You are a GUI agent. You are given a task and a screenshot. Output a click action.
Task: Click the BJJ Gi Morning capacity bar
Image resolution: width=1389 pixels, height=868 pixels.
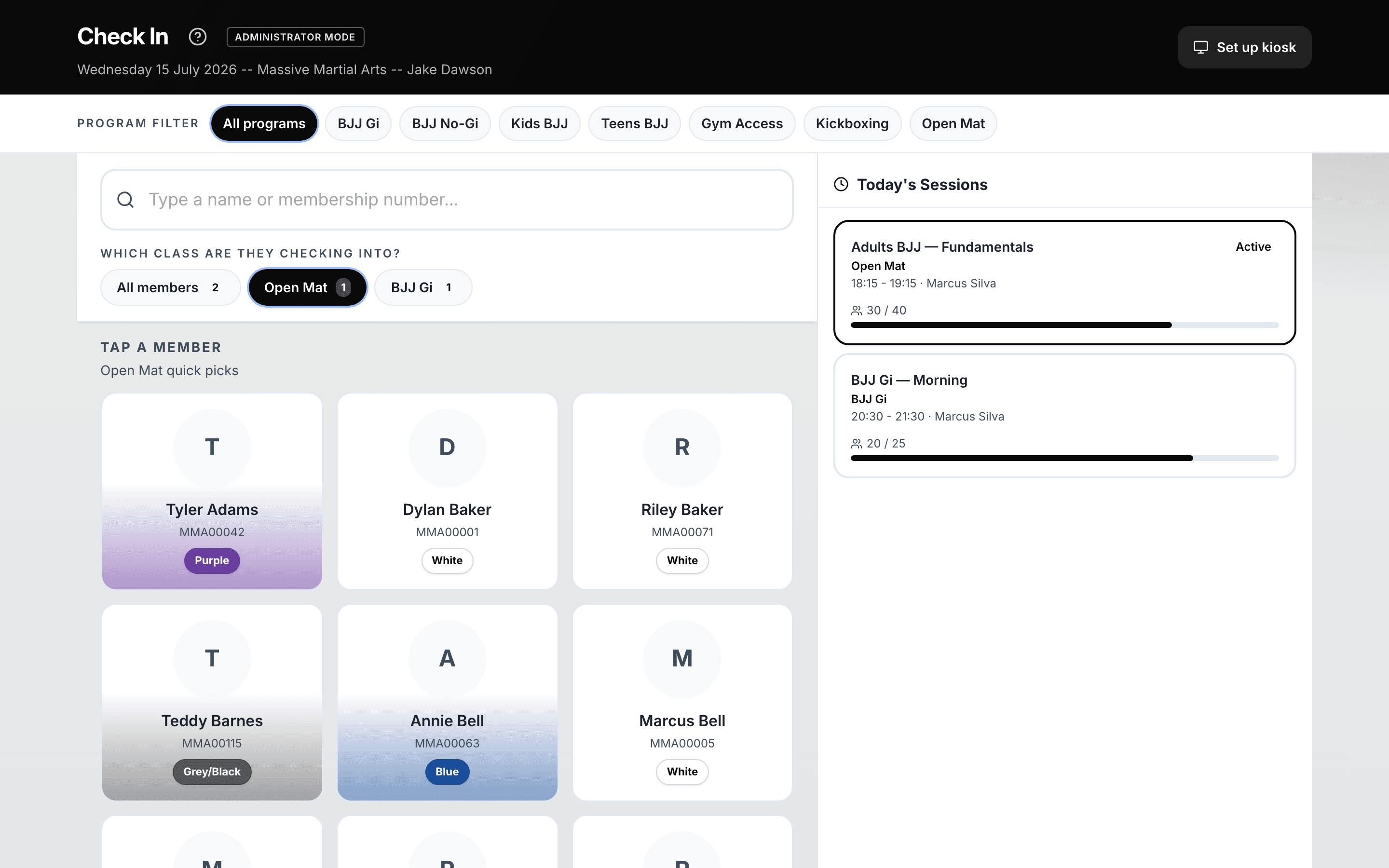[x=1064, y=458]
